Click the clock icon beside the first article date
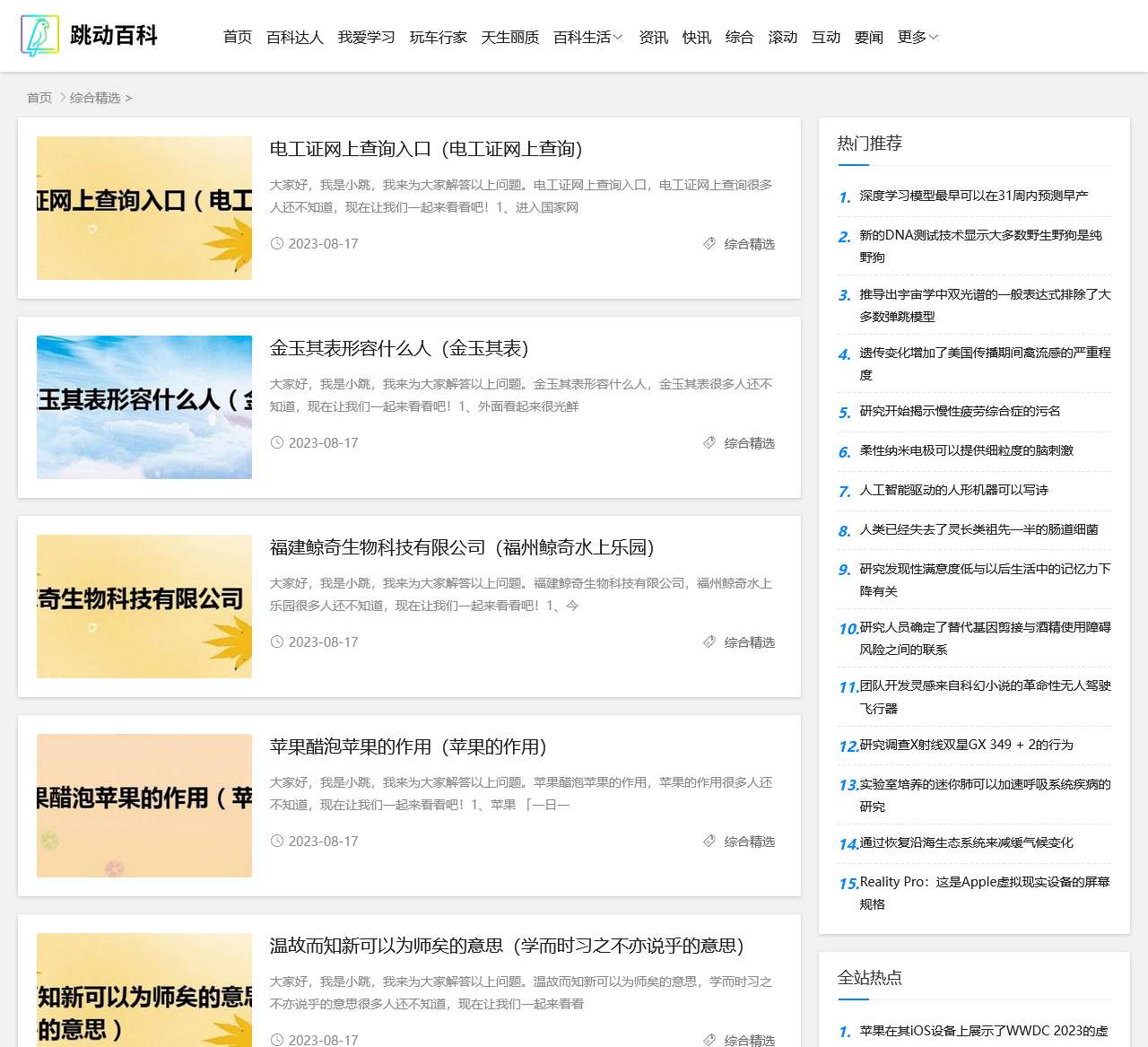 coord(277,243)
